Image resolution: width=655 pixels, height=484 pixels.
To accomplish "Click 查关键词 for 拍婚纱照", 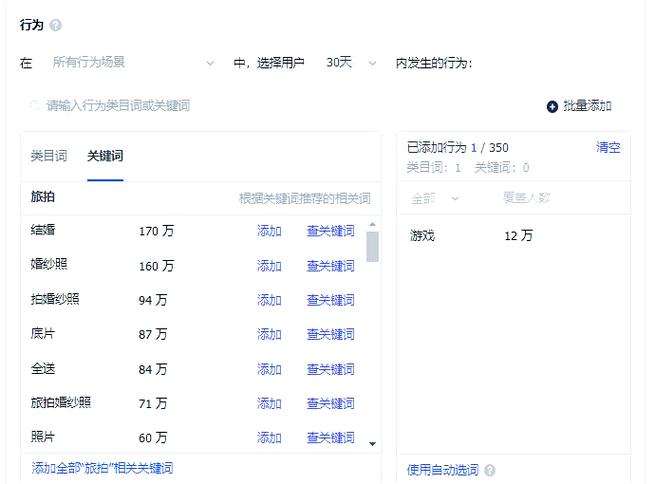I will coord(330,300).
